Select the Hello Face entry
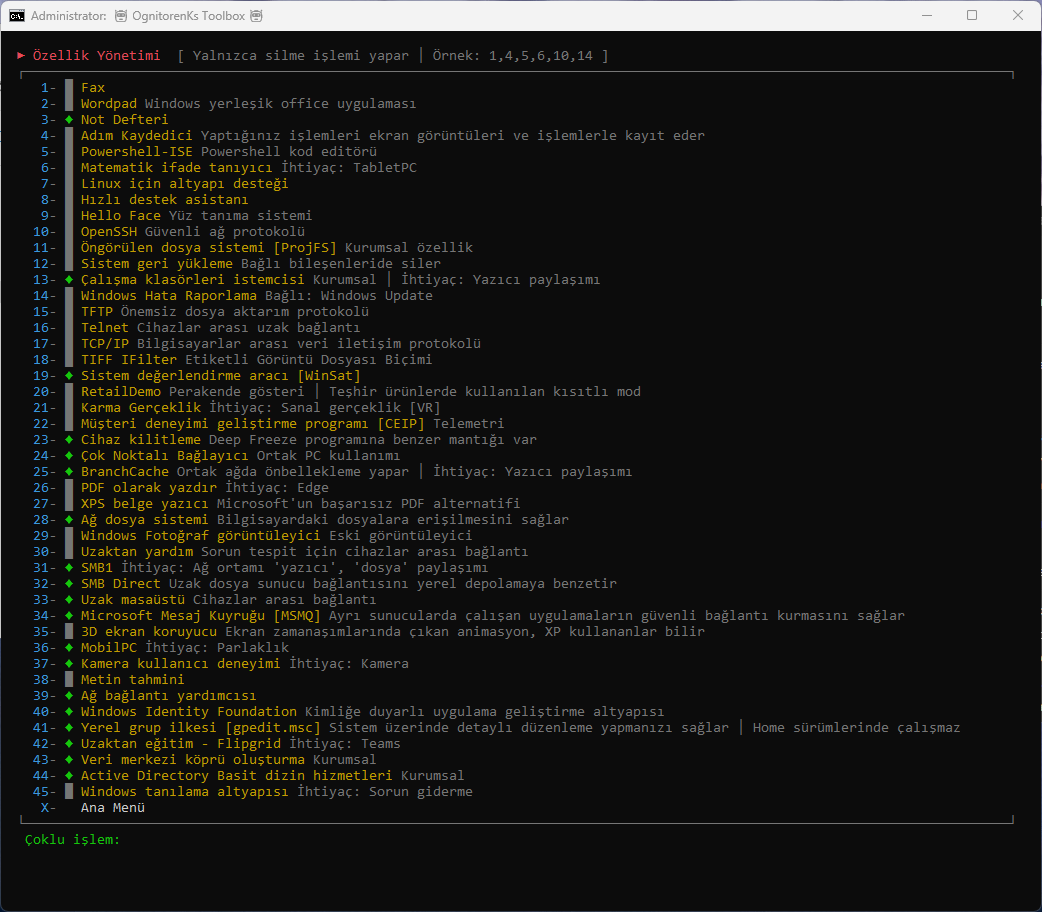 121,215
